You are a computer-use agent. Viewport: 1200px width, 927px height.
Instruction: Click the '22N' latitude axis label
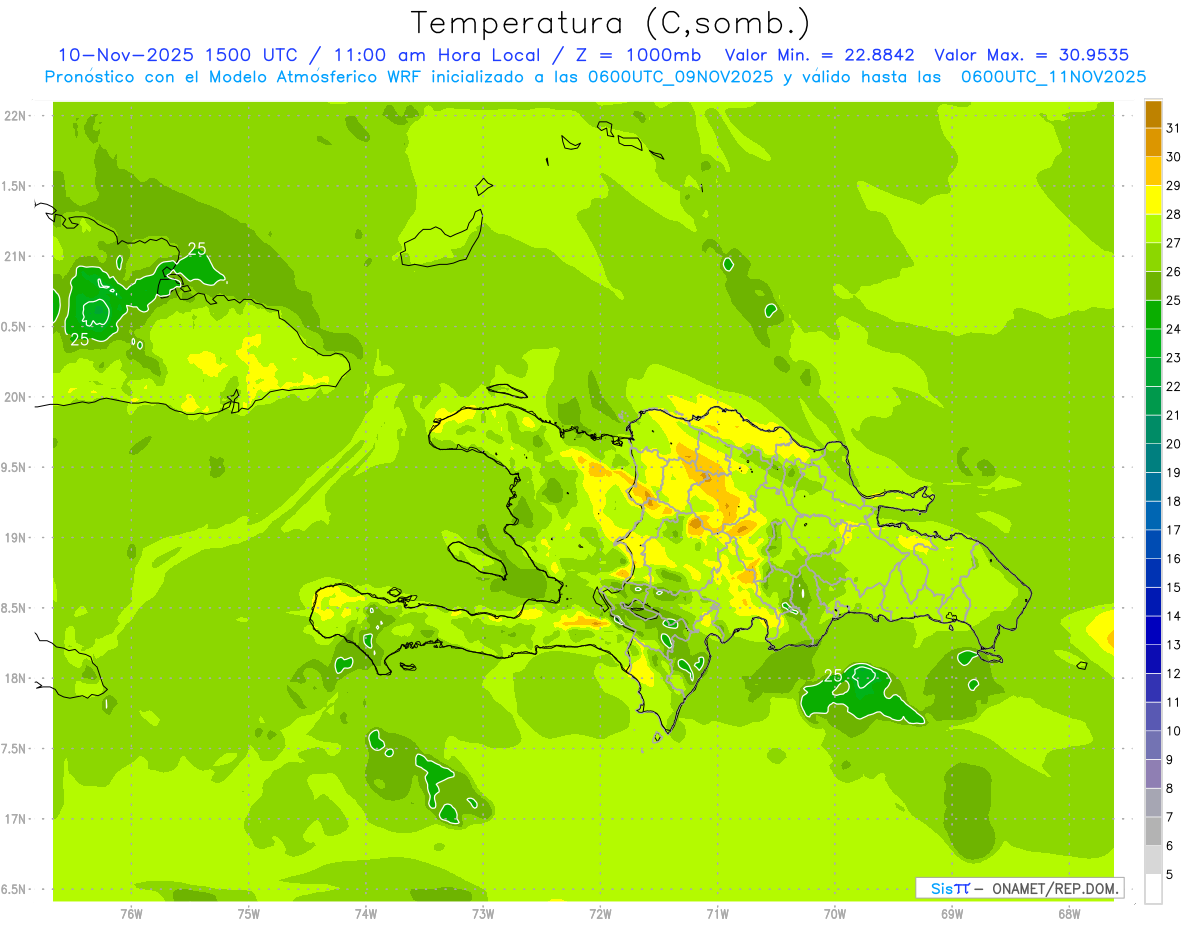[x=16, y=115]
